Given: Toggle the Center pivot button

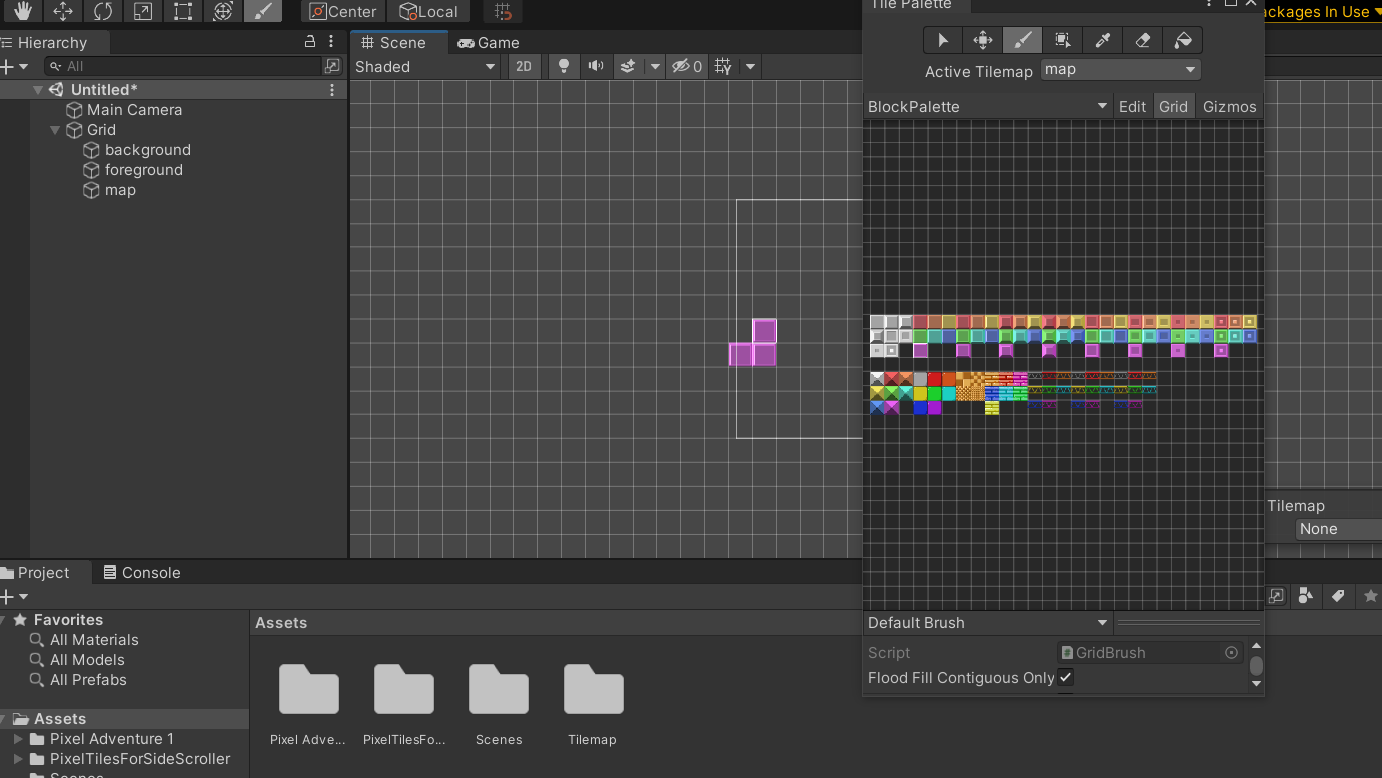Looking at the screenshot, I should coord(343,12).
